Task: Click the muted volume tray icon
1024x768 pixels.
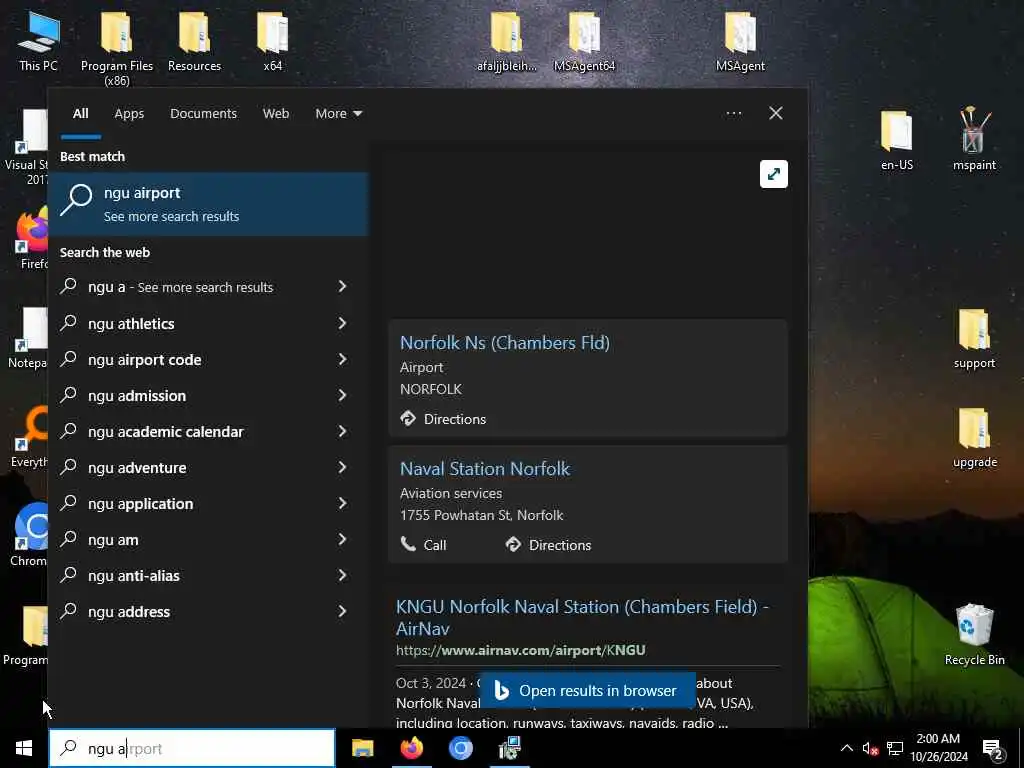Action: point(870,748)
